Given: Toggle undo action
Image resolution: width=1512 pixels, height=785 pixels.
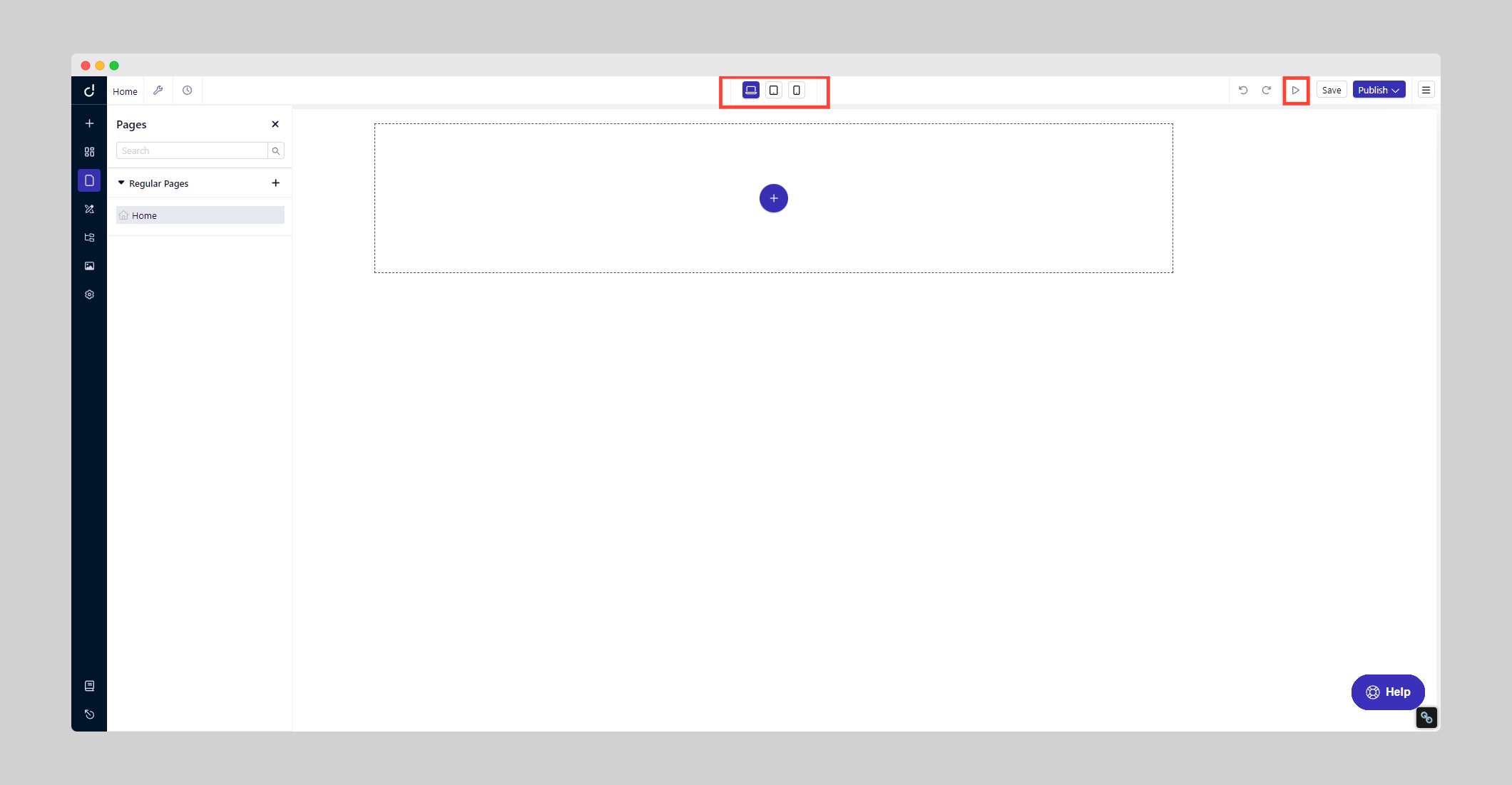Looking at the screenshot, I should (x=1243, y=90).
